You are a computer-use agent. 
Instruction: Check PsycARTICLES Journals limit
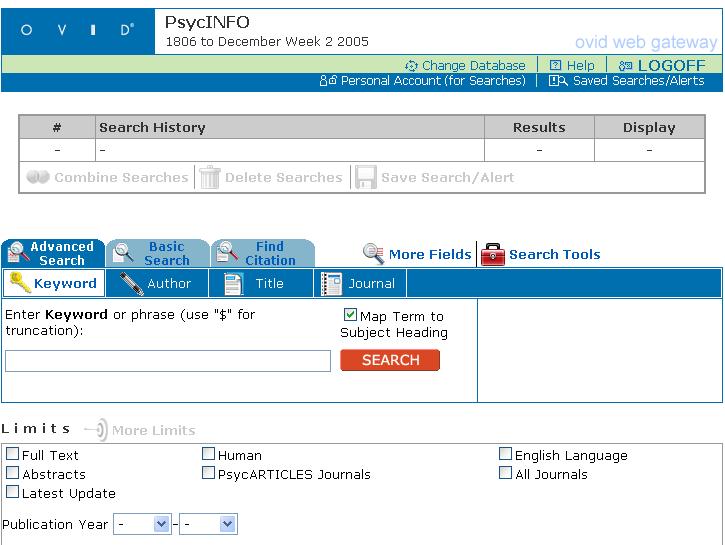[209, 472]
